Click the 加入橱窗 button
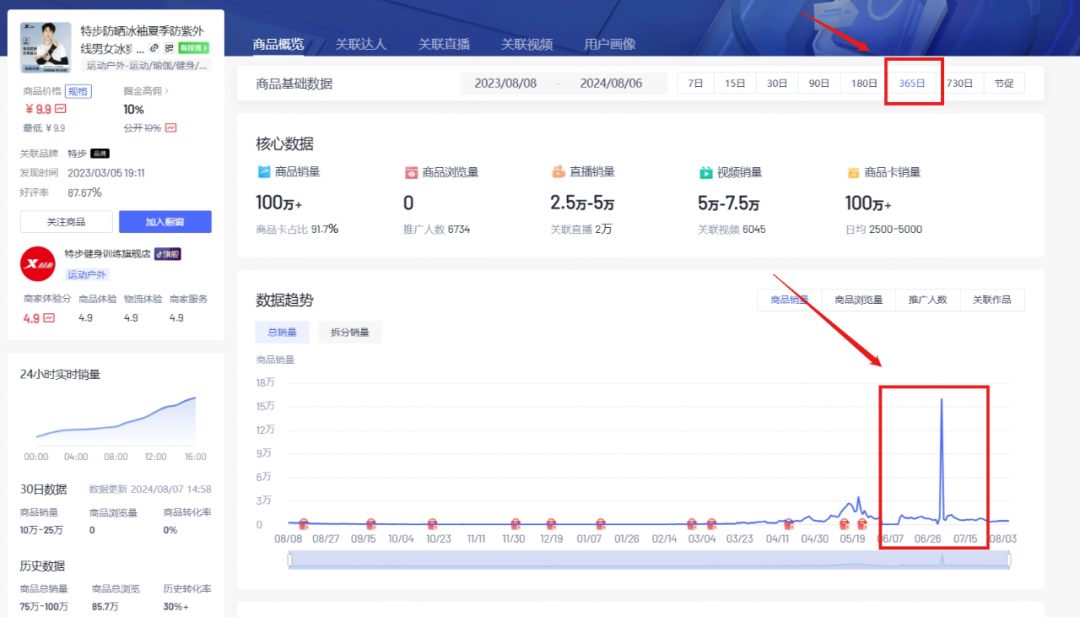This screenshot has width=1080, height=617. click(x=165, y=222)
